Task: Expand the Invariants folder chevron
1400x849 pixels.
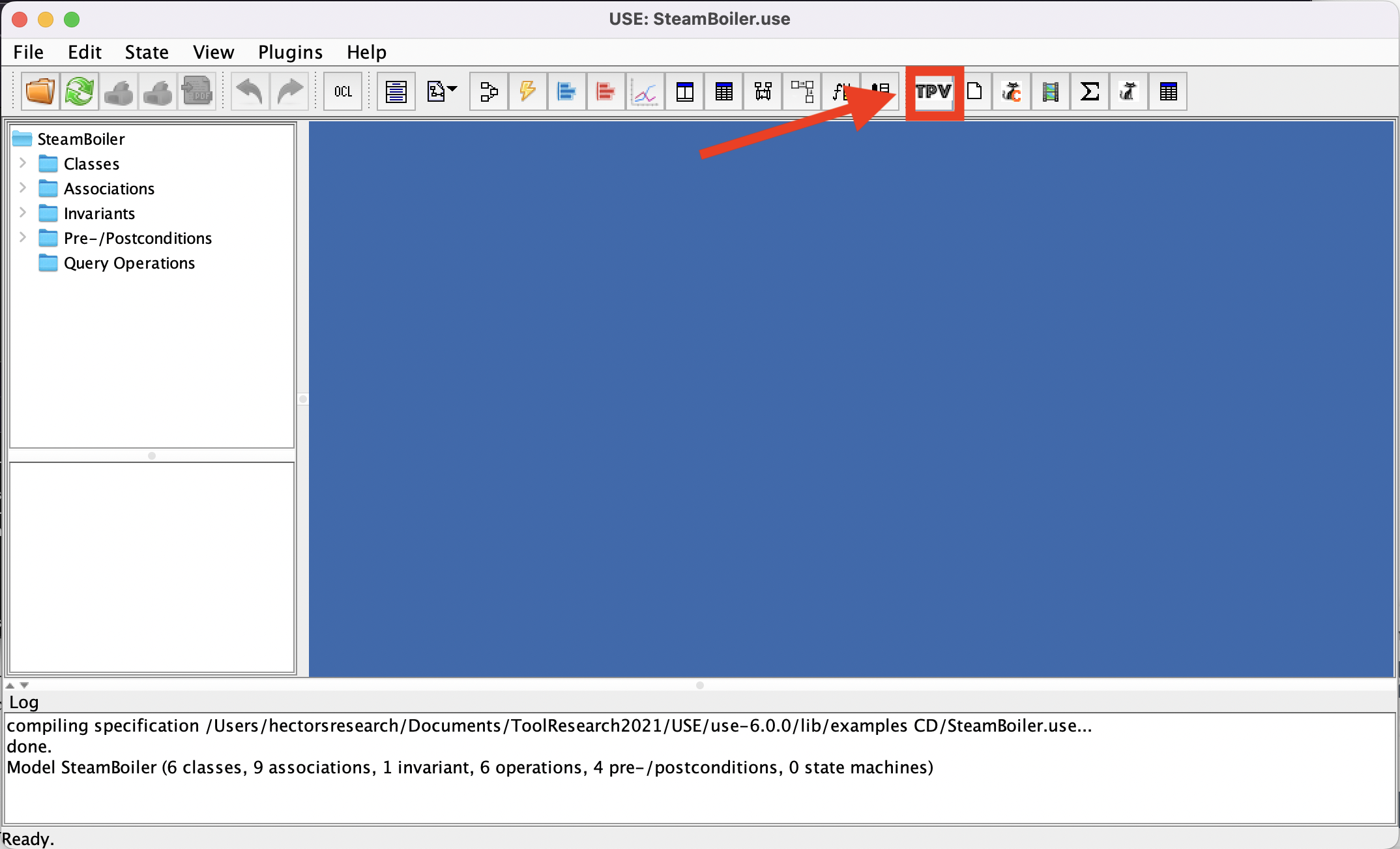Action: (x=23, y=213)
